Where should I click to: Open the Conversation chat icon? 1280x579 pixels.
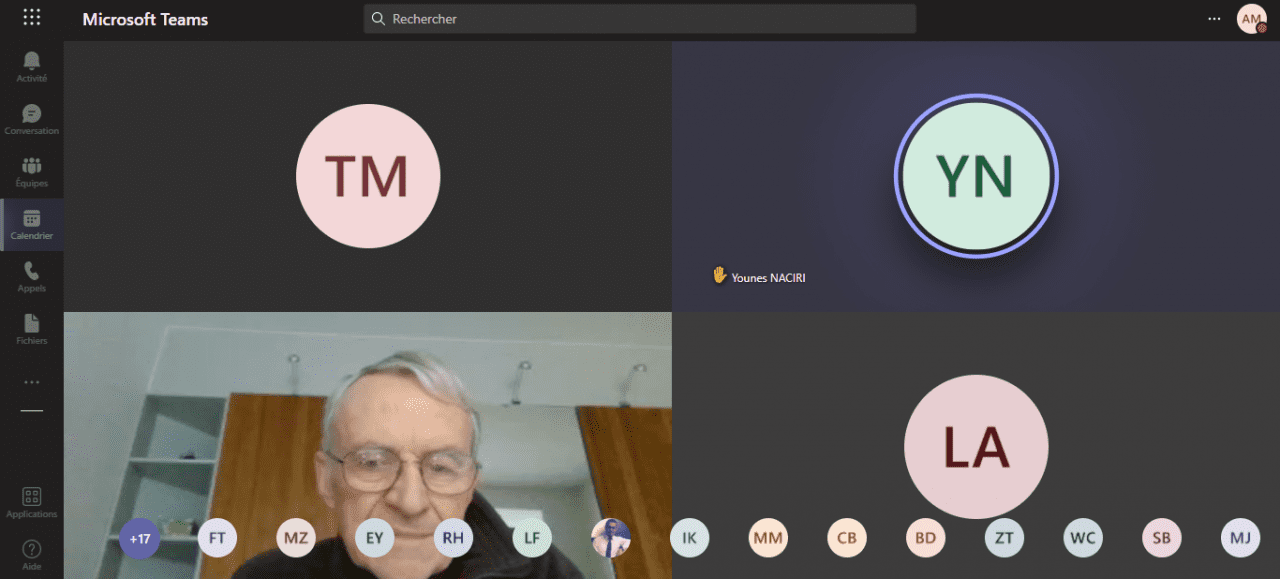tap(31, 119)
